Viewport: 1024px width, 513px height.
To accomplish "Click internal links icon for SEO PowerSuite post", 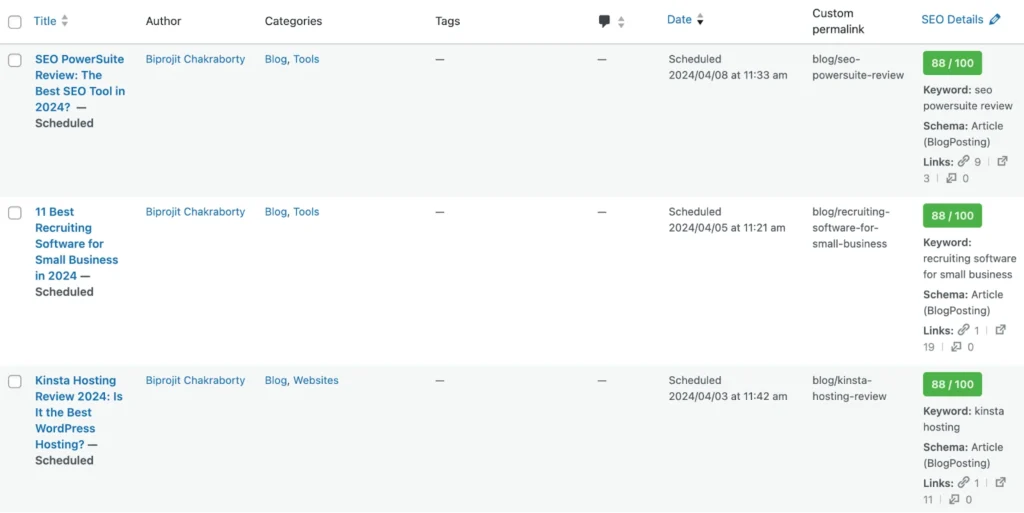I will [x=964, y=162].
